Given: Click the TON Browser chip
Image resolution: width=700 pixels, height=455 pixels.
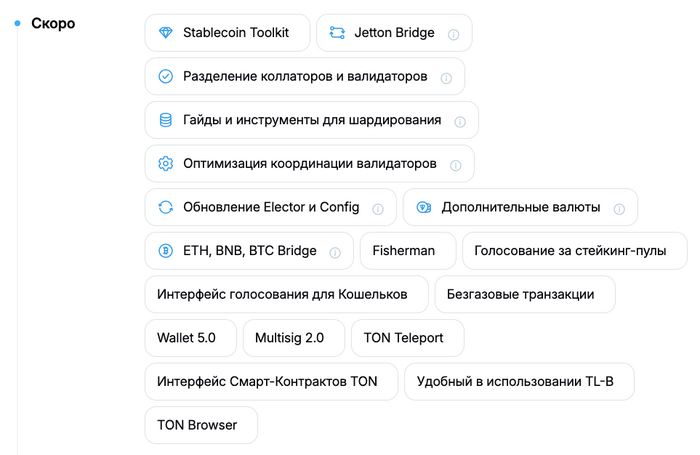Looking at the screenshot, I should coord(200,425).
